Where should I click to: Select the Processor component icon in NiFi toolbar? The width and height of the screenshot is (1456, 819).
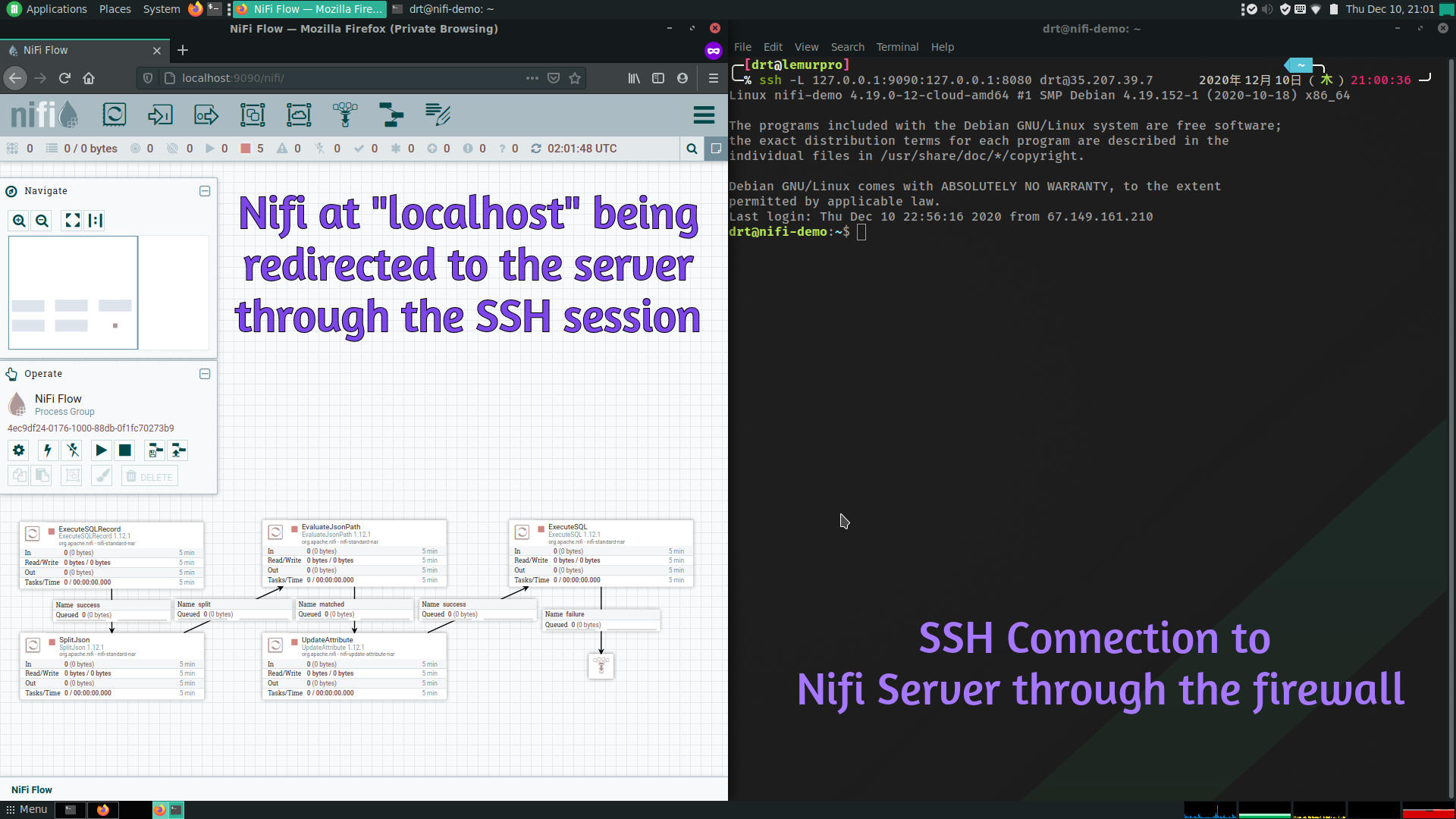pyautogui.click(x=115, y=115)
